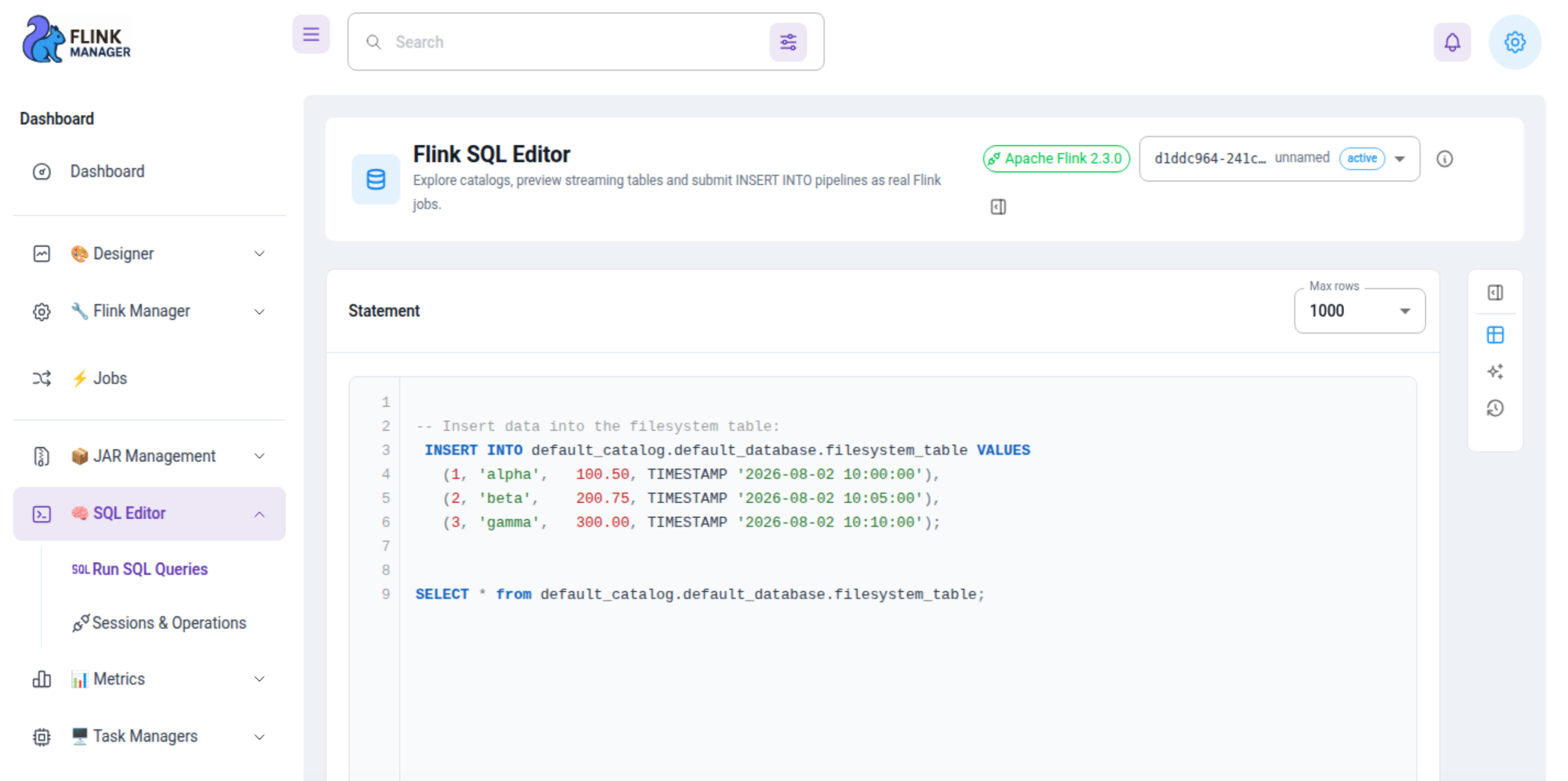Click the Flink Manager gear icon in sidebar
This screenshot has height=781, width=1568.
41,312
